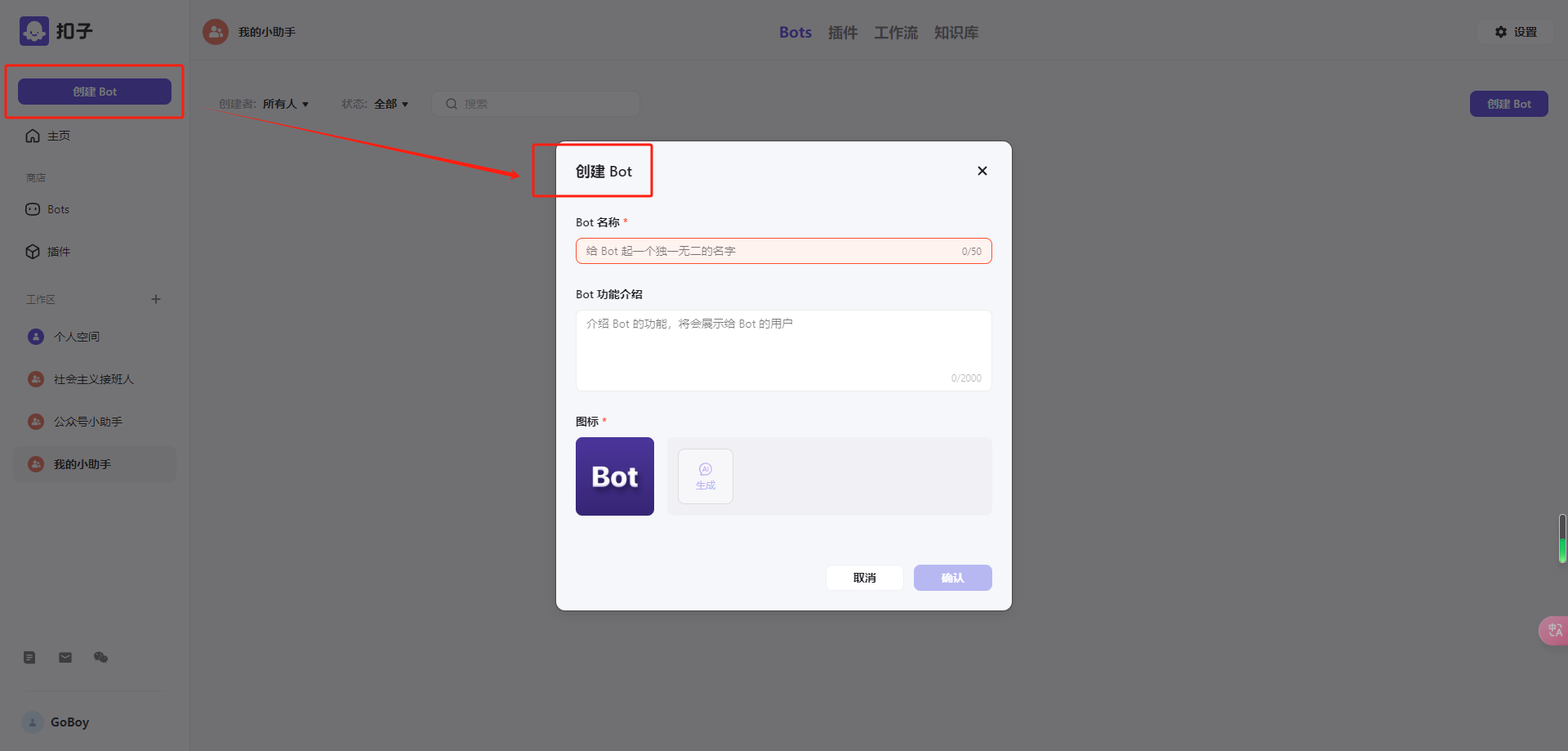1568x751 pixels.
Task: Click the 取消 cancel button
Action: tap(865, 578)
